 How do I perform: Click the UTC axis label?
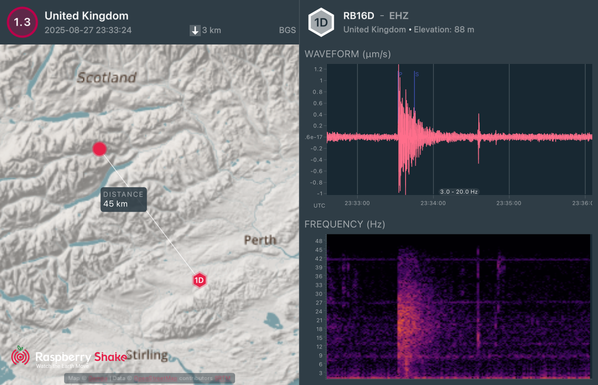[319, 205]
